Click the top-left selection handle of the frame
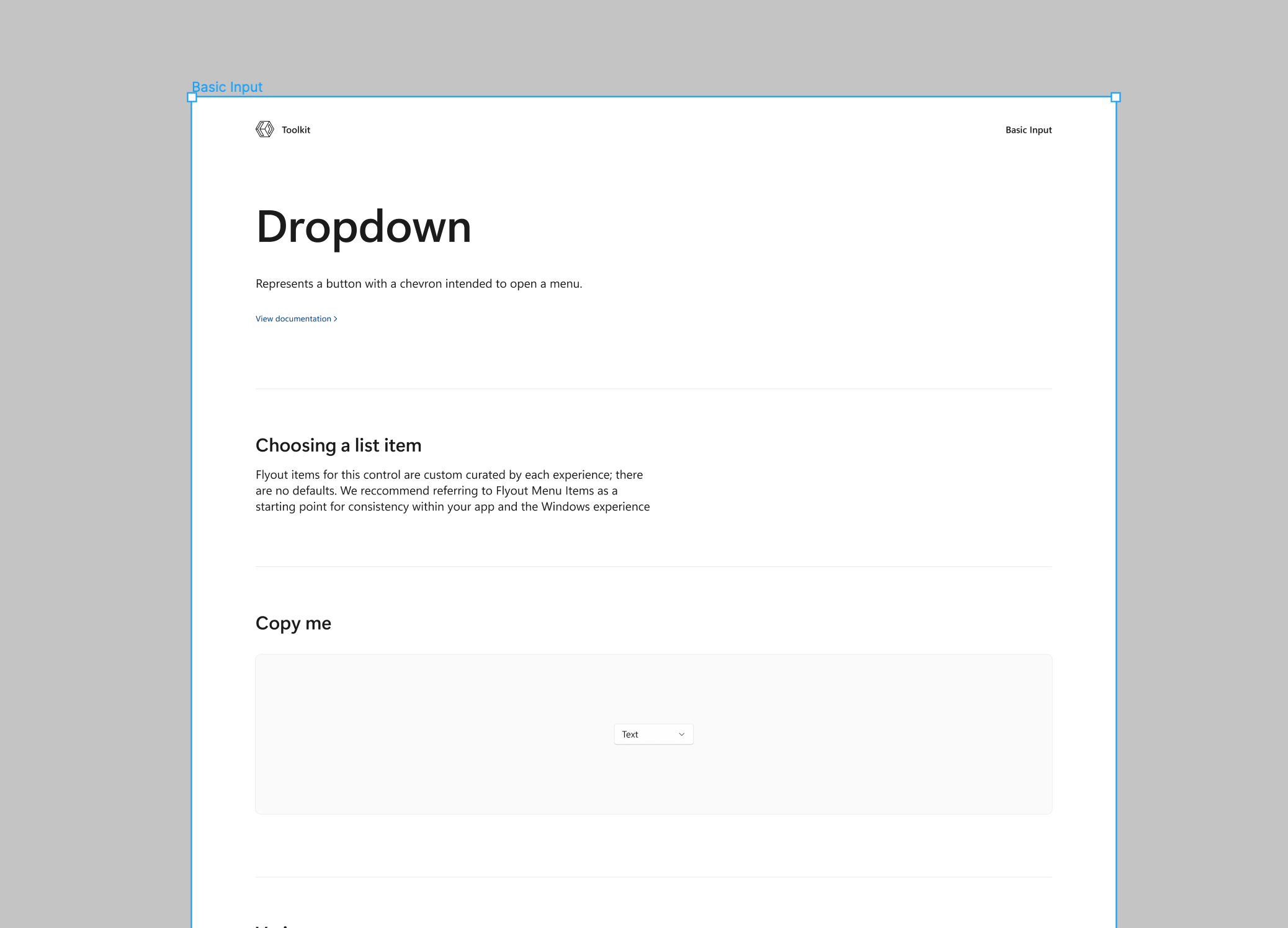 pos(192,97)
